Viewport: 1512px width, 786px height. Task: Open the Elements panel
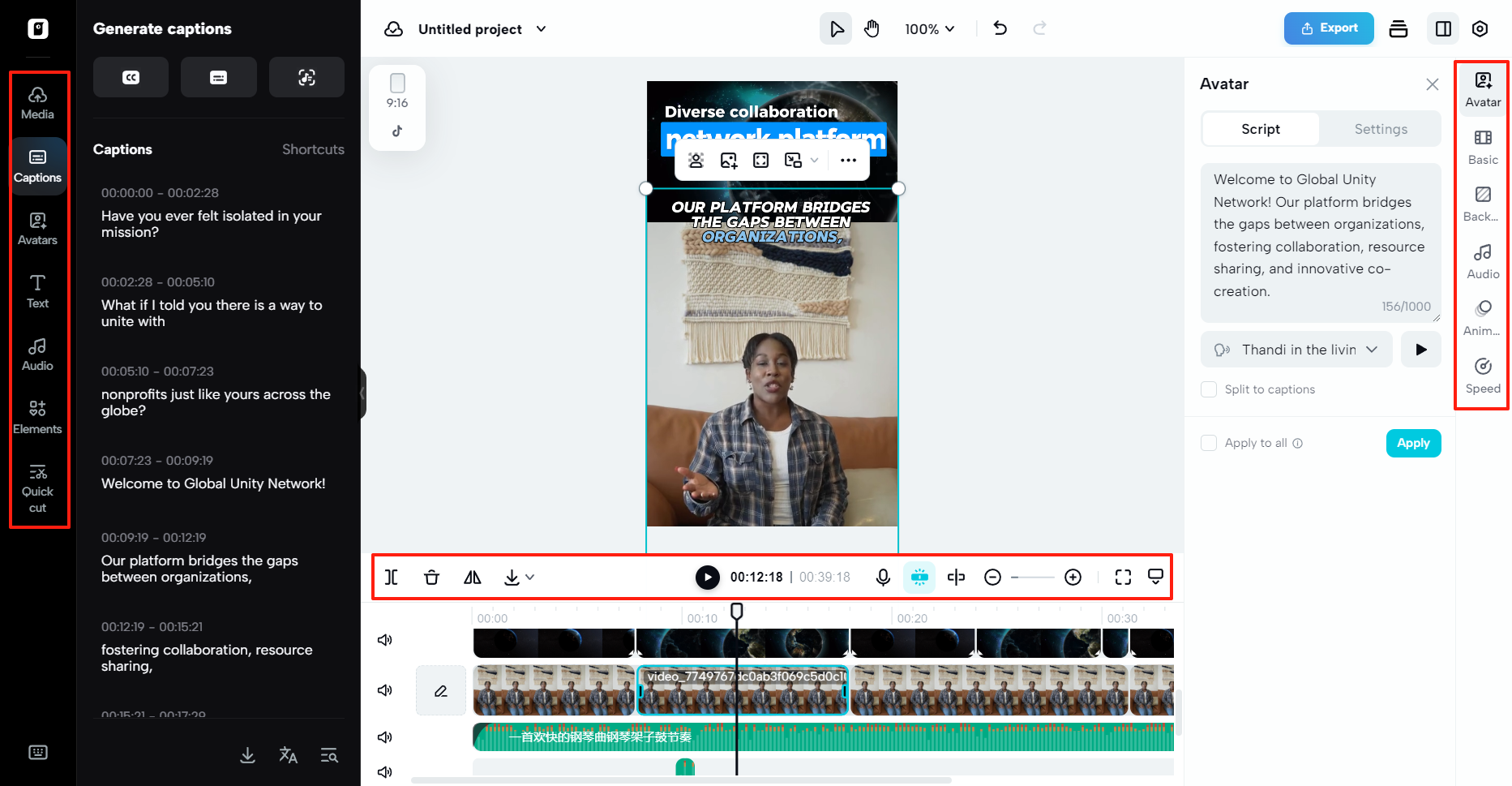tap(37, 418)
